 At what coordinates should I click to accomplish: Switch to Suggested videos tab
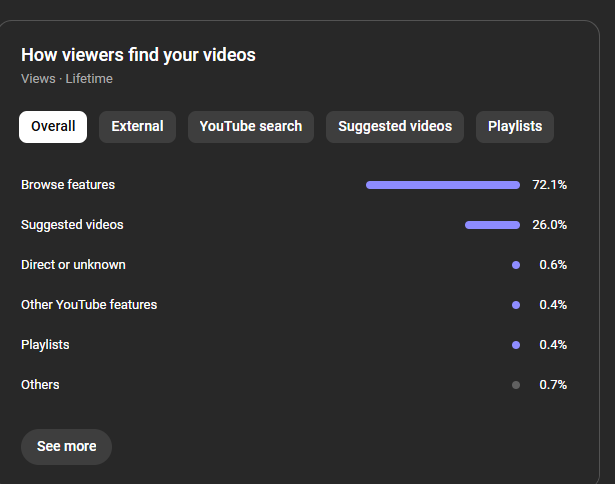coord(395,127)
